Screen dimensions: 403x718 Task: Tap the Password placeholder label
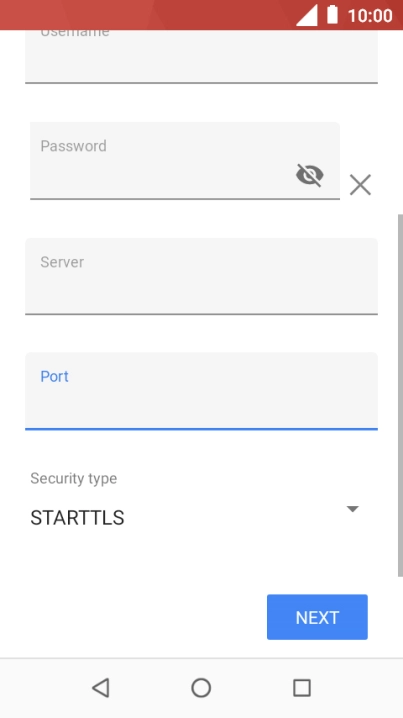coord(73,146)
